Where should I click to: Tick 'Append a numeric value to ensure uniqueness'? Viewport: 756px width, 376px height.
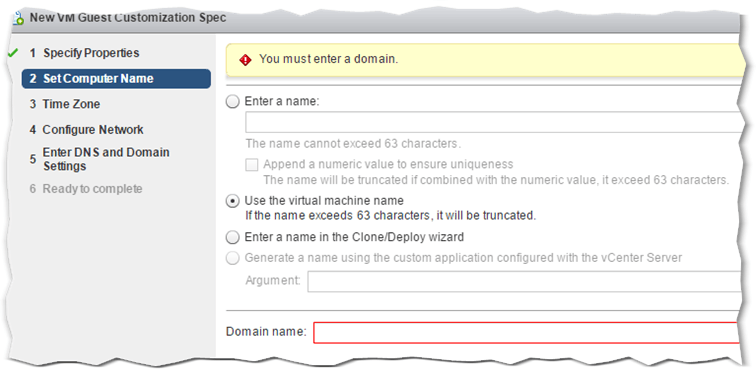pos(252,165)
